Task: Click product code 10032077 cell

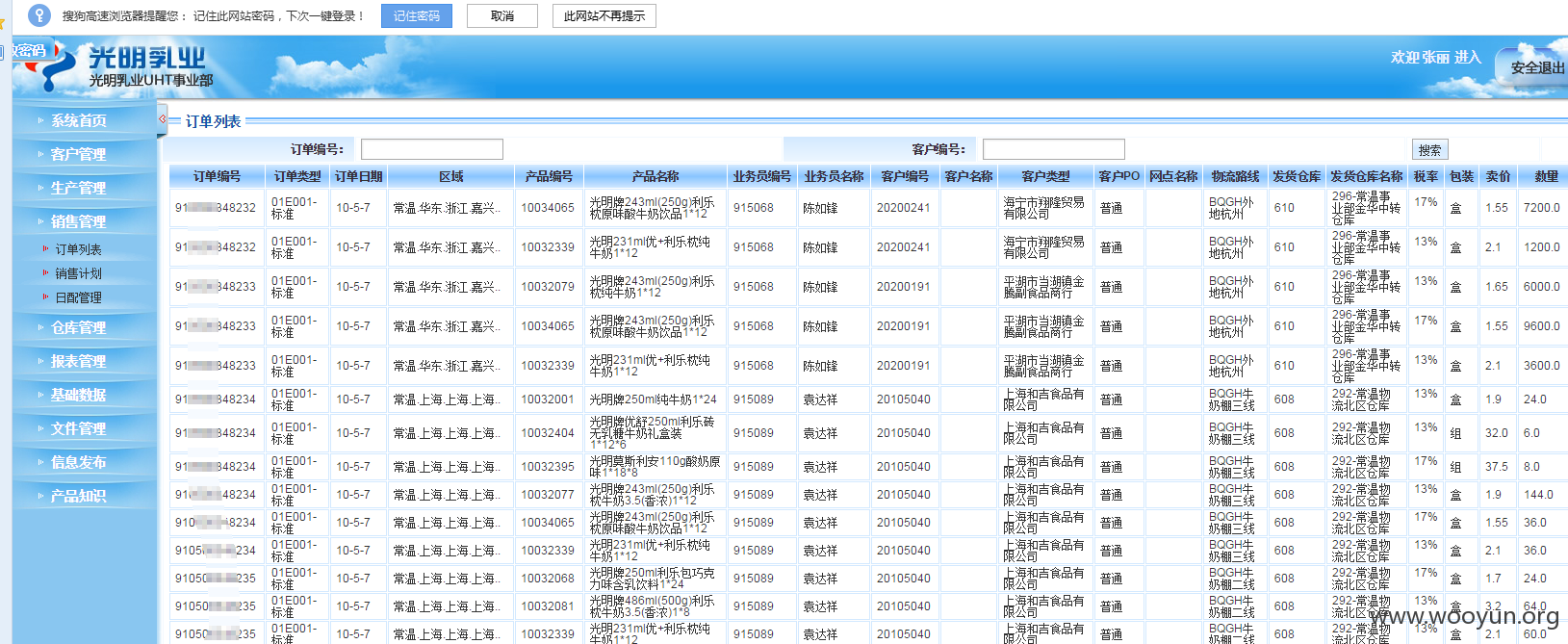Action: click(548, 495)
